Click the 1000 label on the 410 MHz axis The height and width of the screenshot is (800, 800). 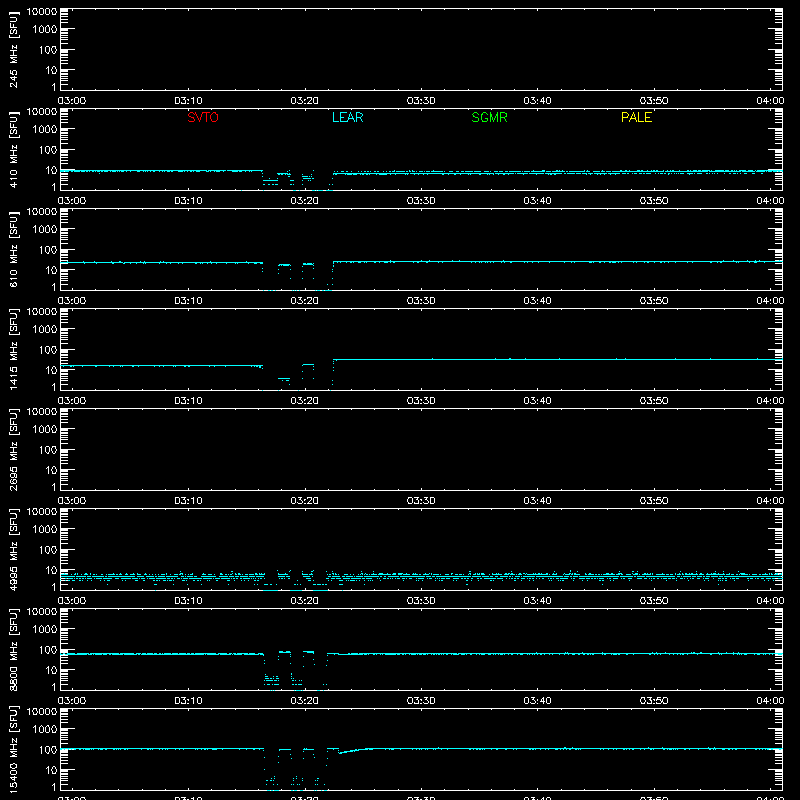45,130
